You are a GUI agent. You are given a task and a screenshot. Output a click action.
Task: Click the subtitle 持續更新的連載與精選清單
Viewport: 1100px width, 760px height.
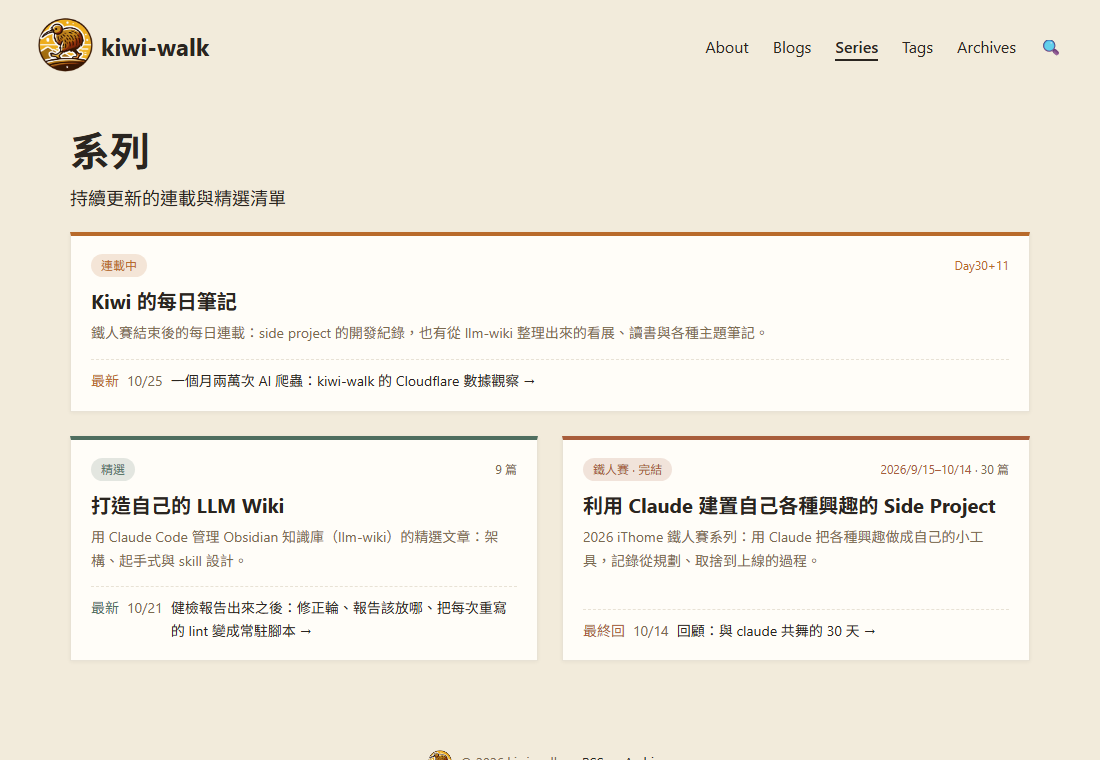(178, 199)
